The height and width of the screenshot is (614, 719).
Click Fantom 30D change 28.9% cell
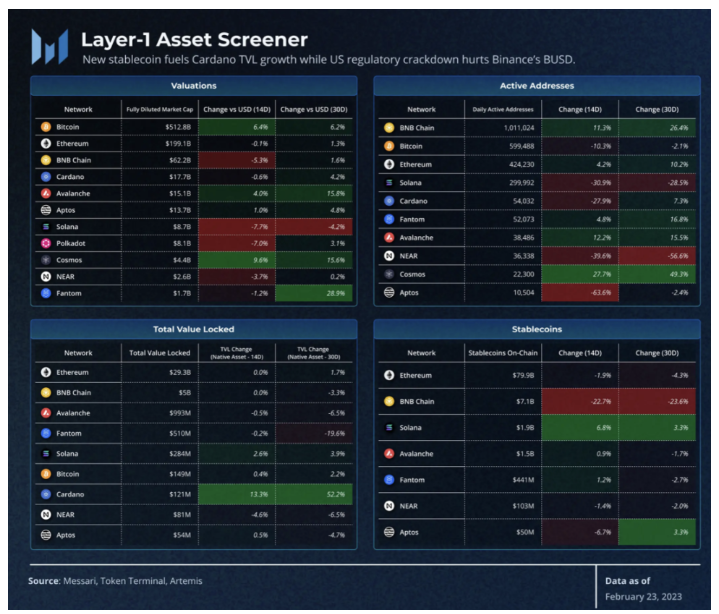click(314, 293)
